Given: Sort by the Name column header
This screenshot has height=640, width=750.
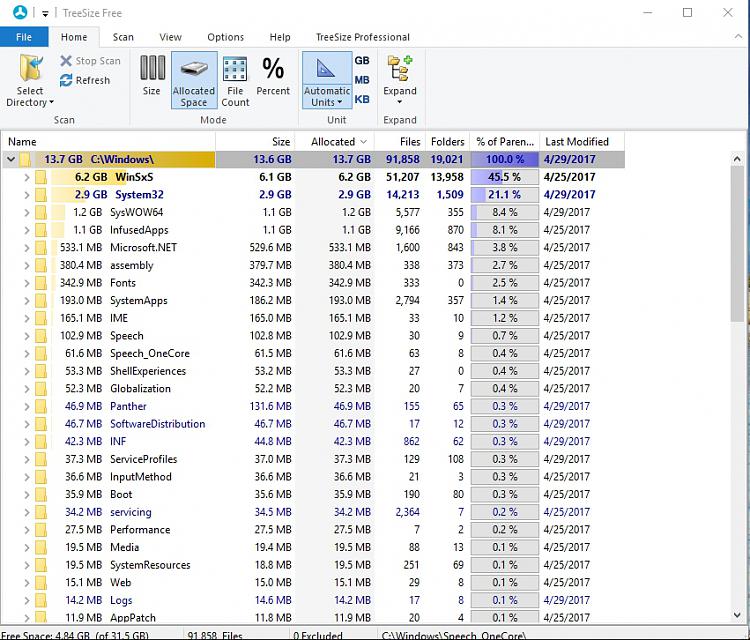Looking at the screenshot, I should pos(108,142).
